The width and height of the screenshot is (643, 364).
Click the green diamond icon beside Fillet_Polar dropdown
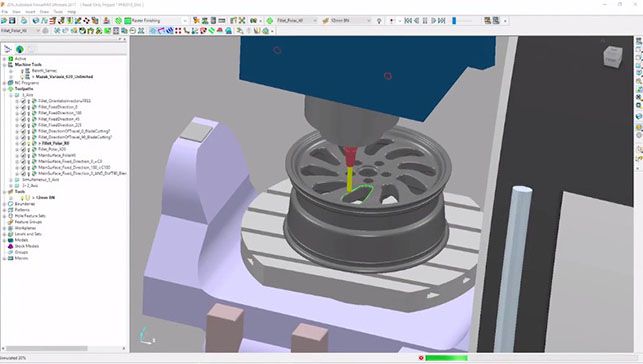pyautogui.click(x=269, y=20)
